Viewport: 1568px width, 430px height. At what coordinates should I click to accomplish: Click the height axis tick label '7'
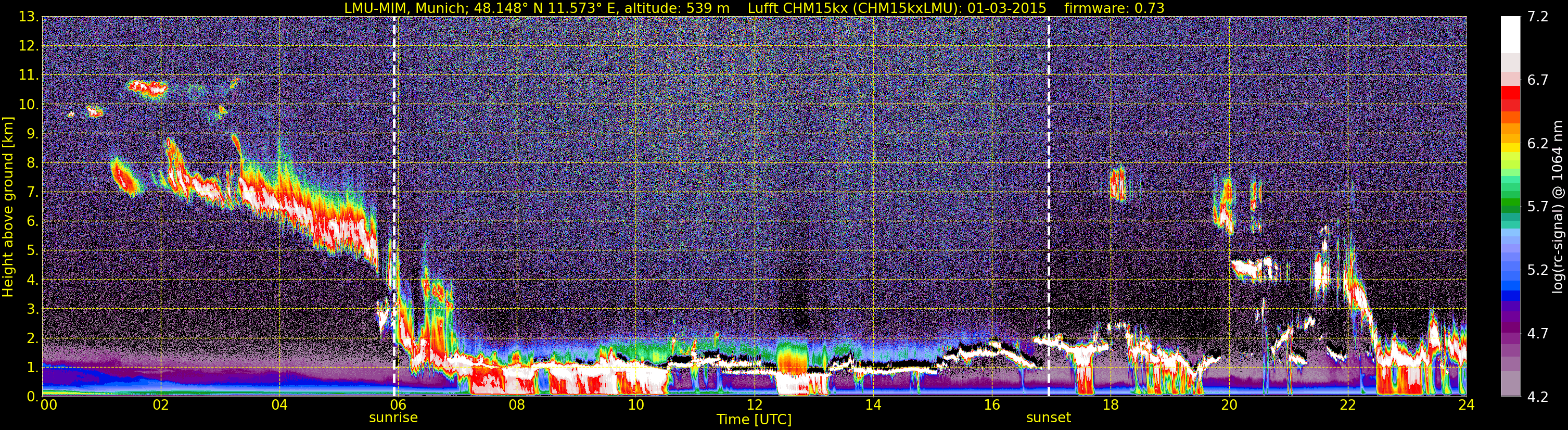pyautogui.click(x=32, y=192)
